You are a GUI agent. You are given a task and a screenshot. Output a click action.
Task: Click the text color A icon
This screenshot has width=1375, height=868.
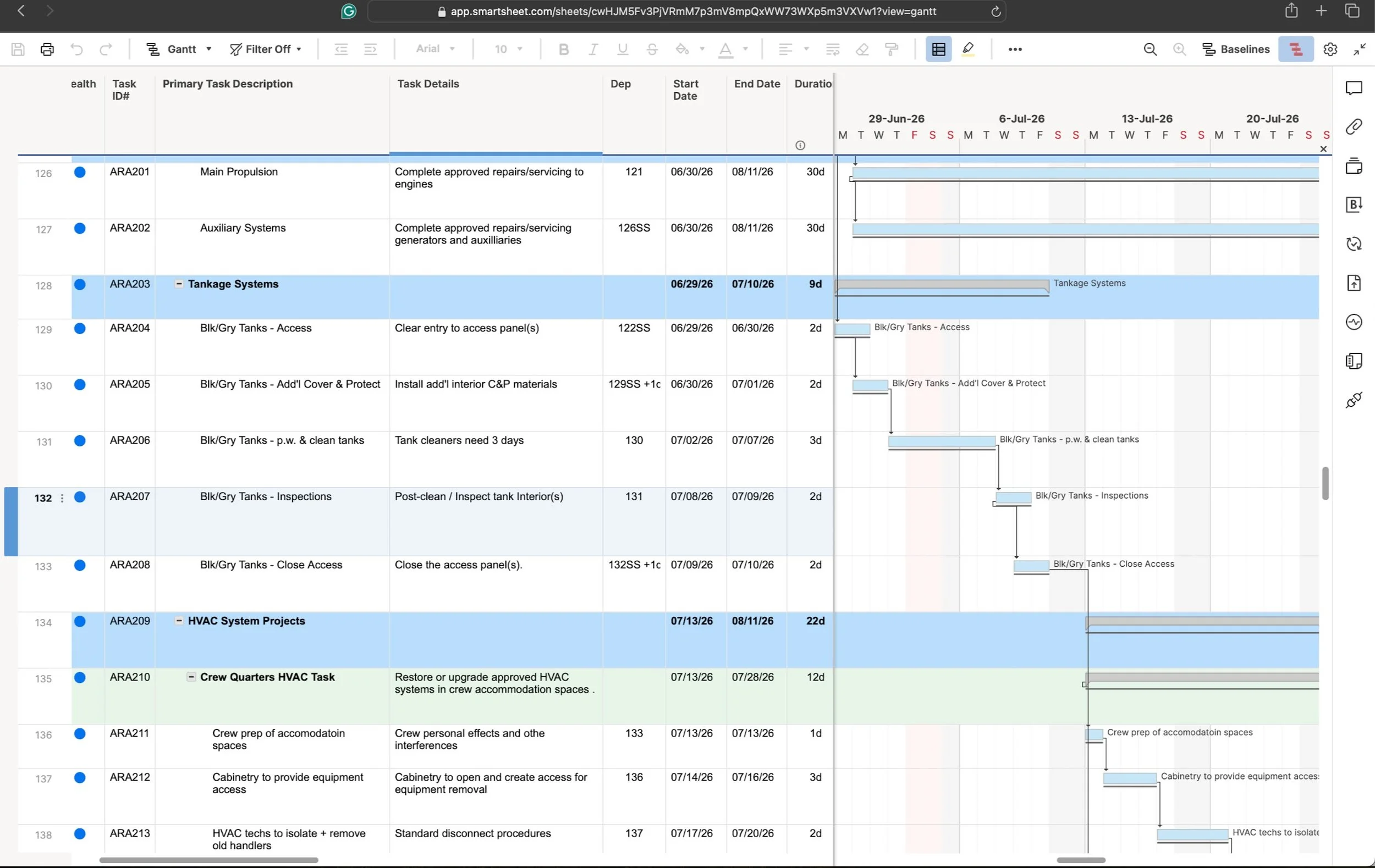point(725,49)
